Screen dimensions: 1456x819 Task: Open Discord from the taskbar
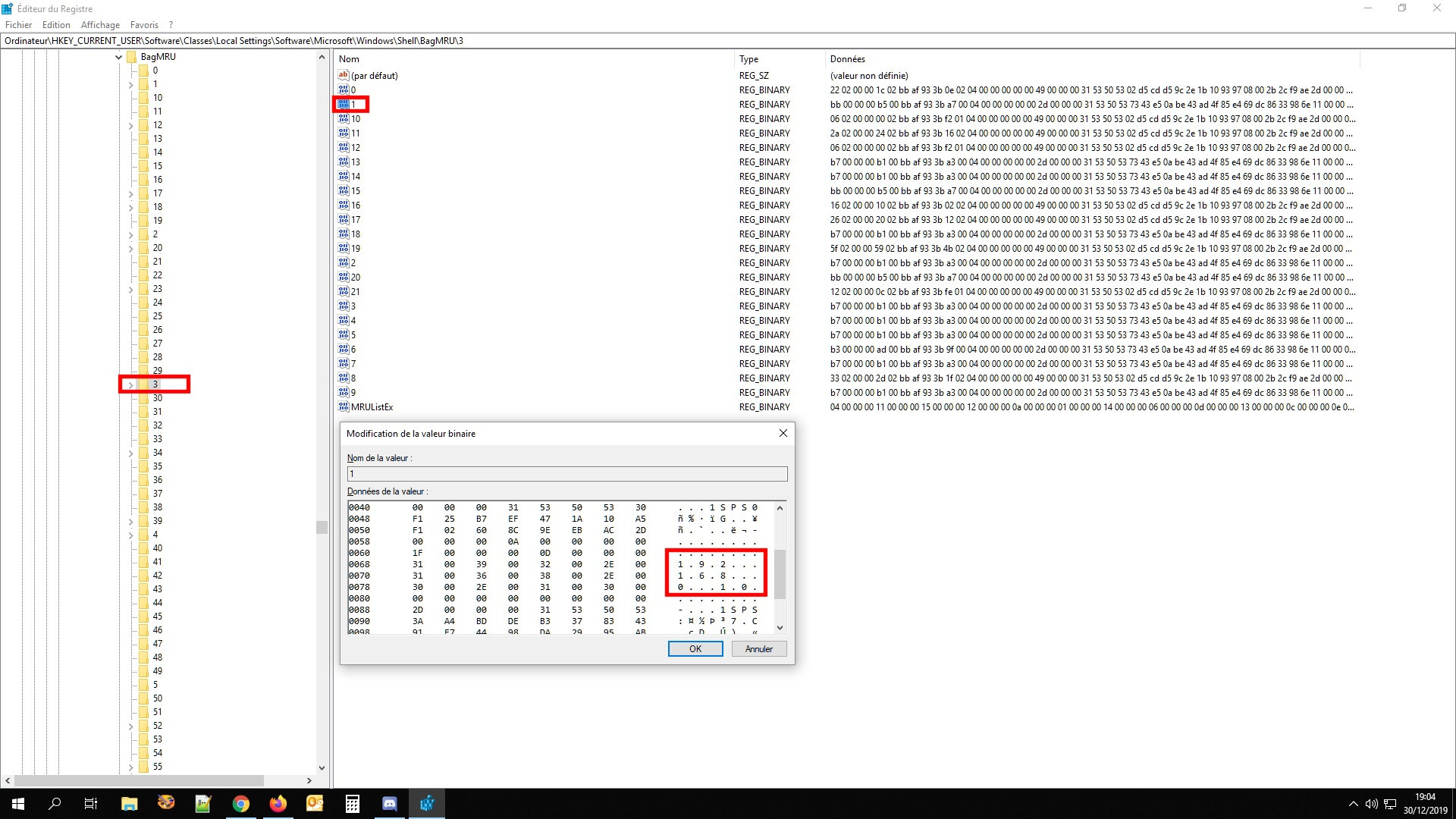pyautogui.click(x=390, y=804)
